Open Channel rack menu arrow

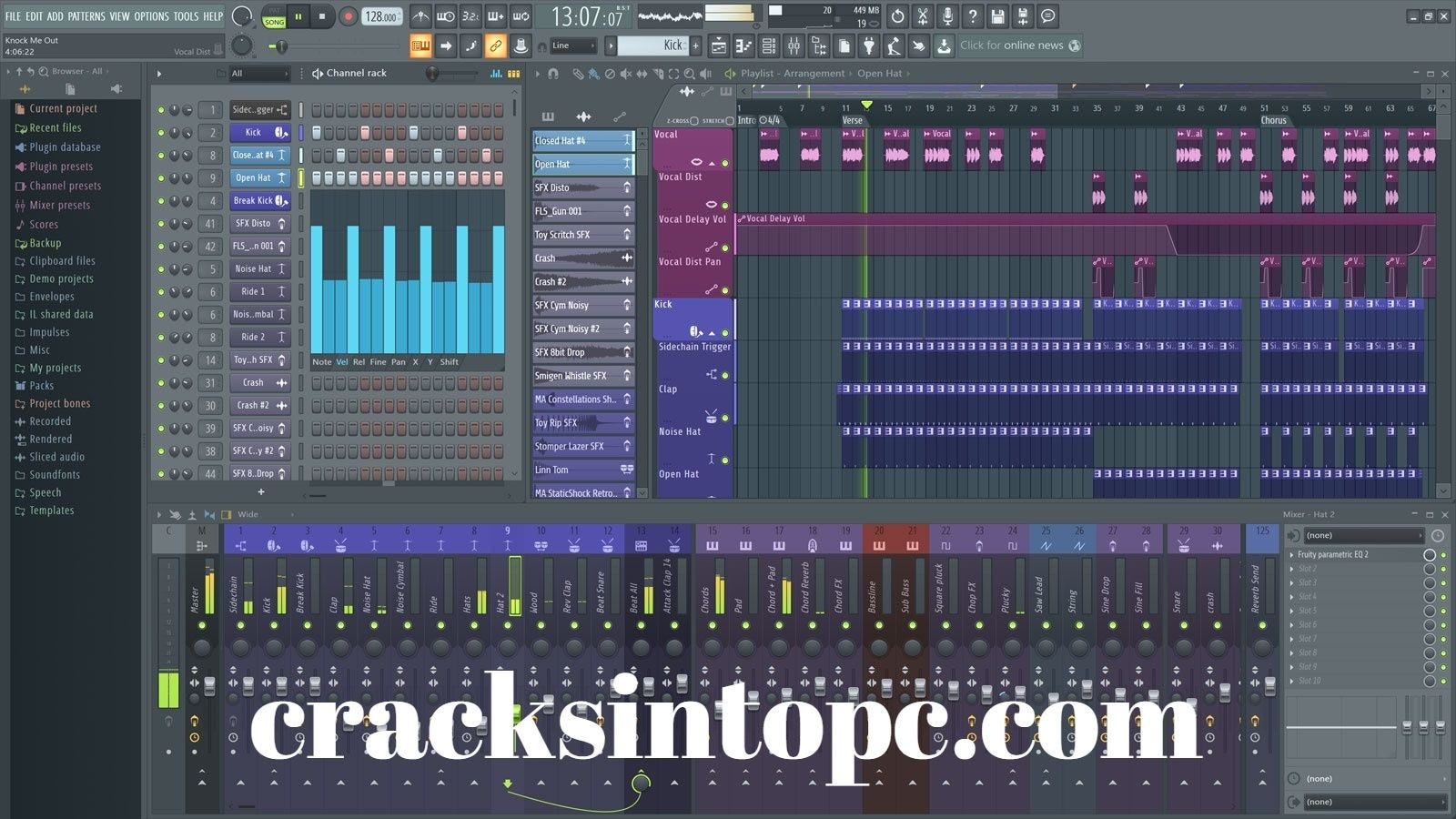(x=159, y=74)
